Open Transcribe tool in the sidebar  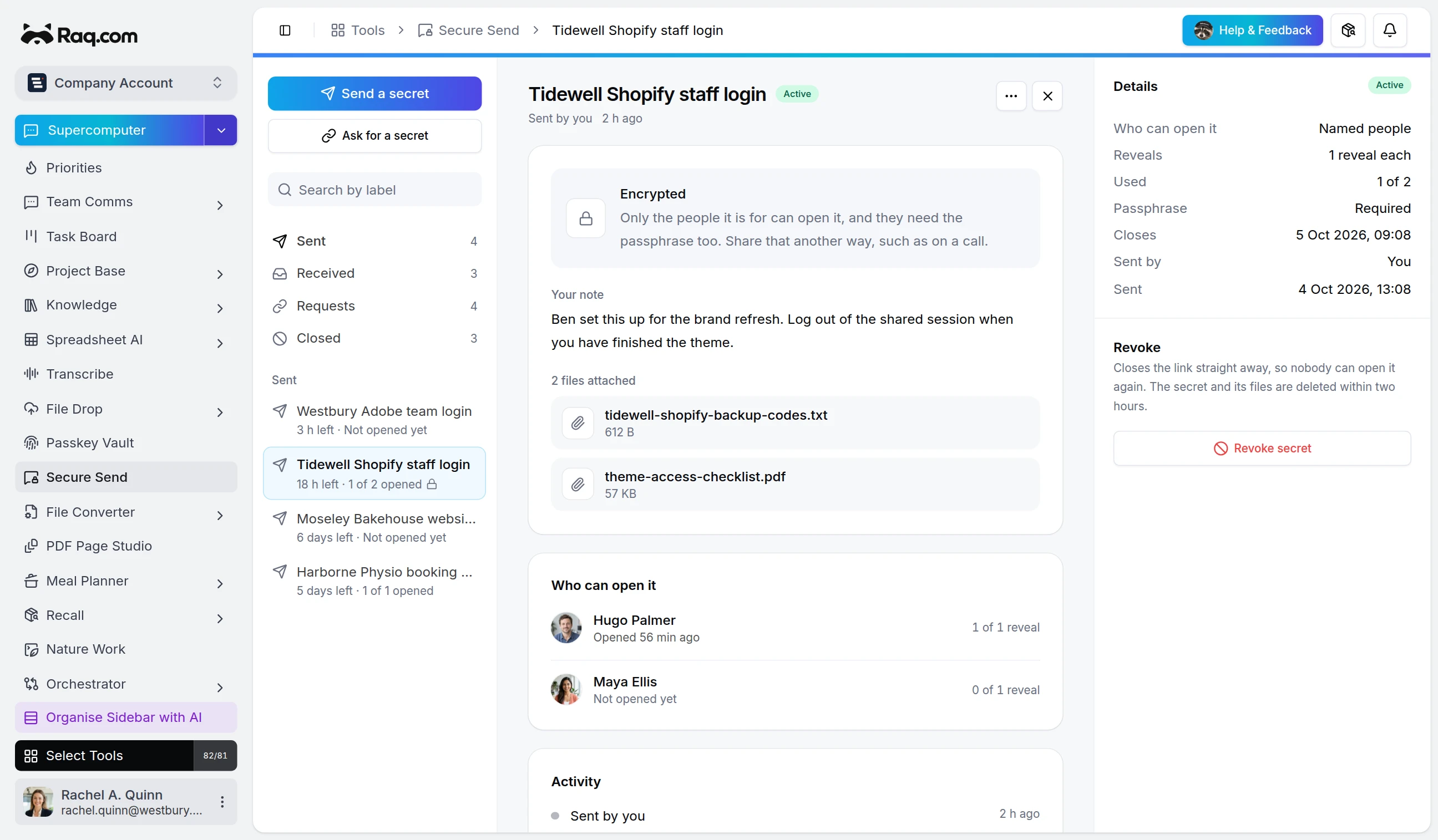coord(126,374)
